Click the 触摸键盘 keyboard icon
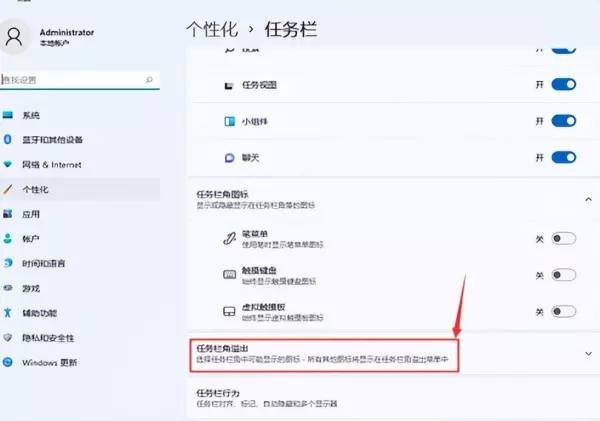Image resolution: width=600 pixels, height=421 pixels. coord(229,275)
